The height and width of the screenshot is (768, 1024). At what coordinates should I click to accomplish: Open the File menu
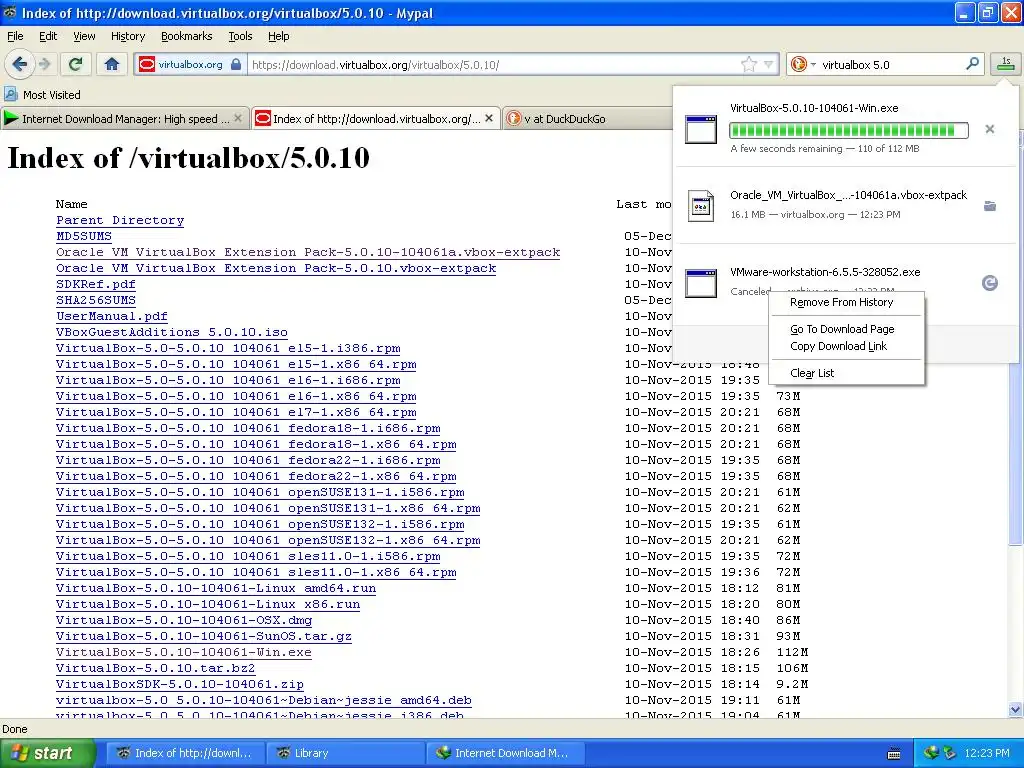pos(15,36)
